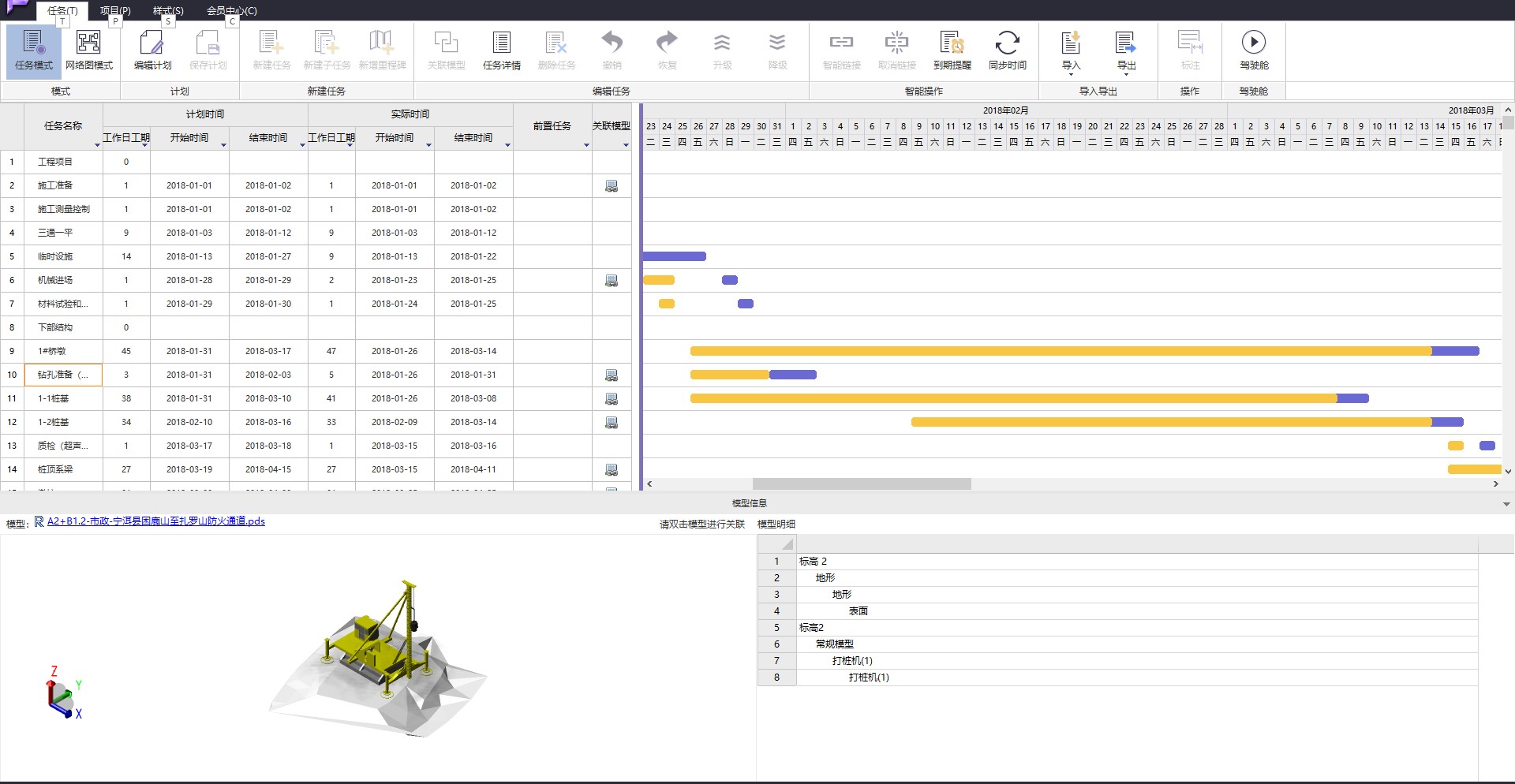Click the pile driver 3D model preview
Screen dimensions: 1515x784
coord(379,659)
